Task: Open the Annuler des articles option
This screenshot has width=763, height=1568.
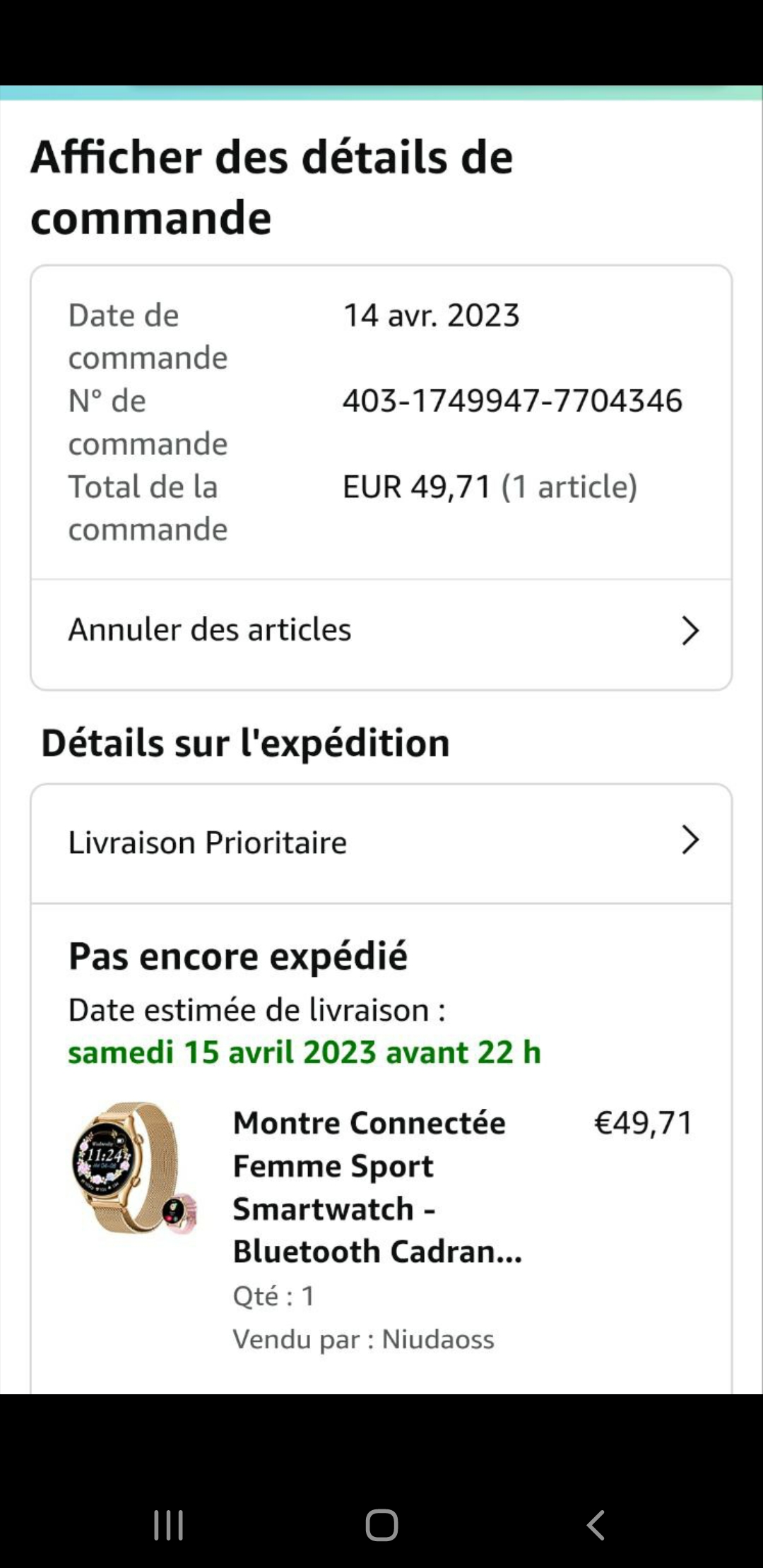Action: pos(210,630)
